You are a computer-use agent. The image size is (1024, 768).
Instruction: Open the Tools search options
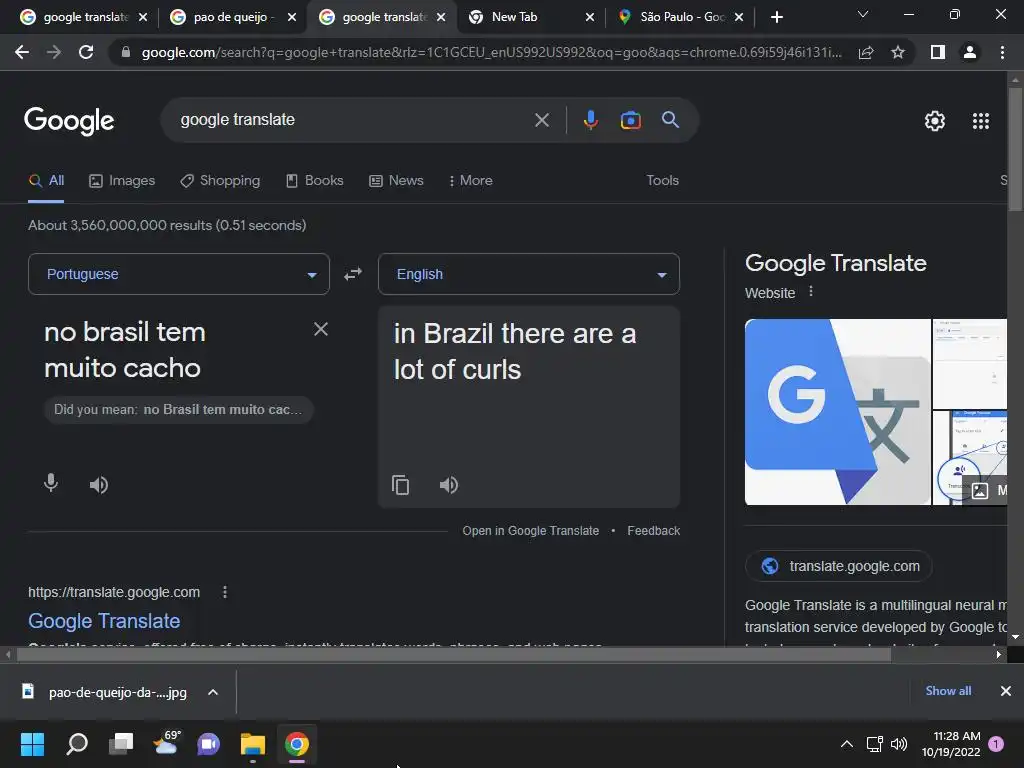coord(662,180)
